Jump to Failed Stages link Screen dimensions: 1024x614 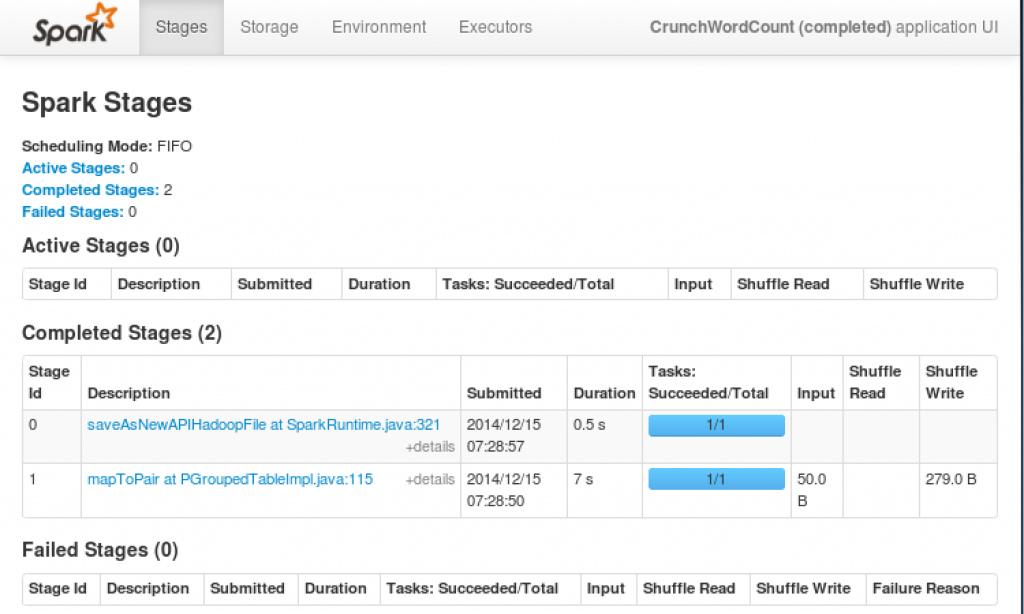point(72,212)
